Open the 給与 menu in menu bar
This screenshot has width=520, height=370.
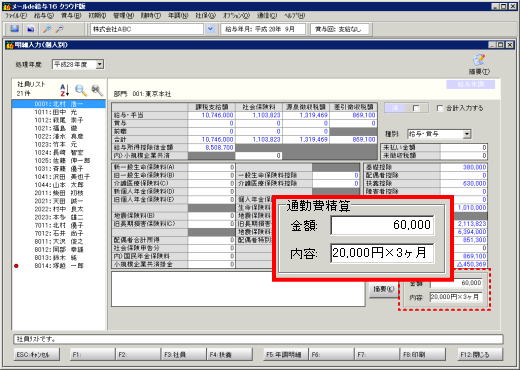(44, 16)
